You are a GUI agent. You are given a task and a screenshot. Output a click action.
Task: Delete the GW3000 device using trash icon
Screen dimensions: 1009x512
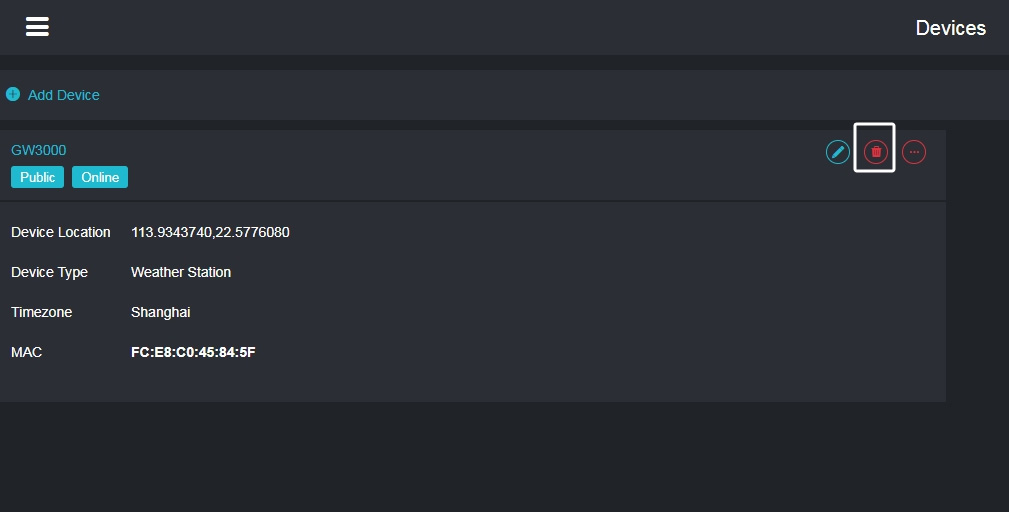[x=876, y=152]
